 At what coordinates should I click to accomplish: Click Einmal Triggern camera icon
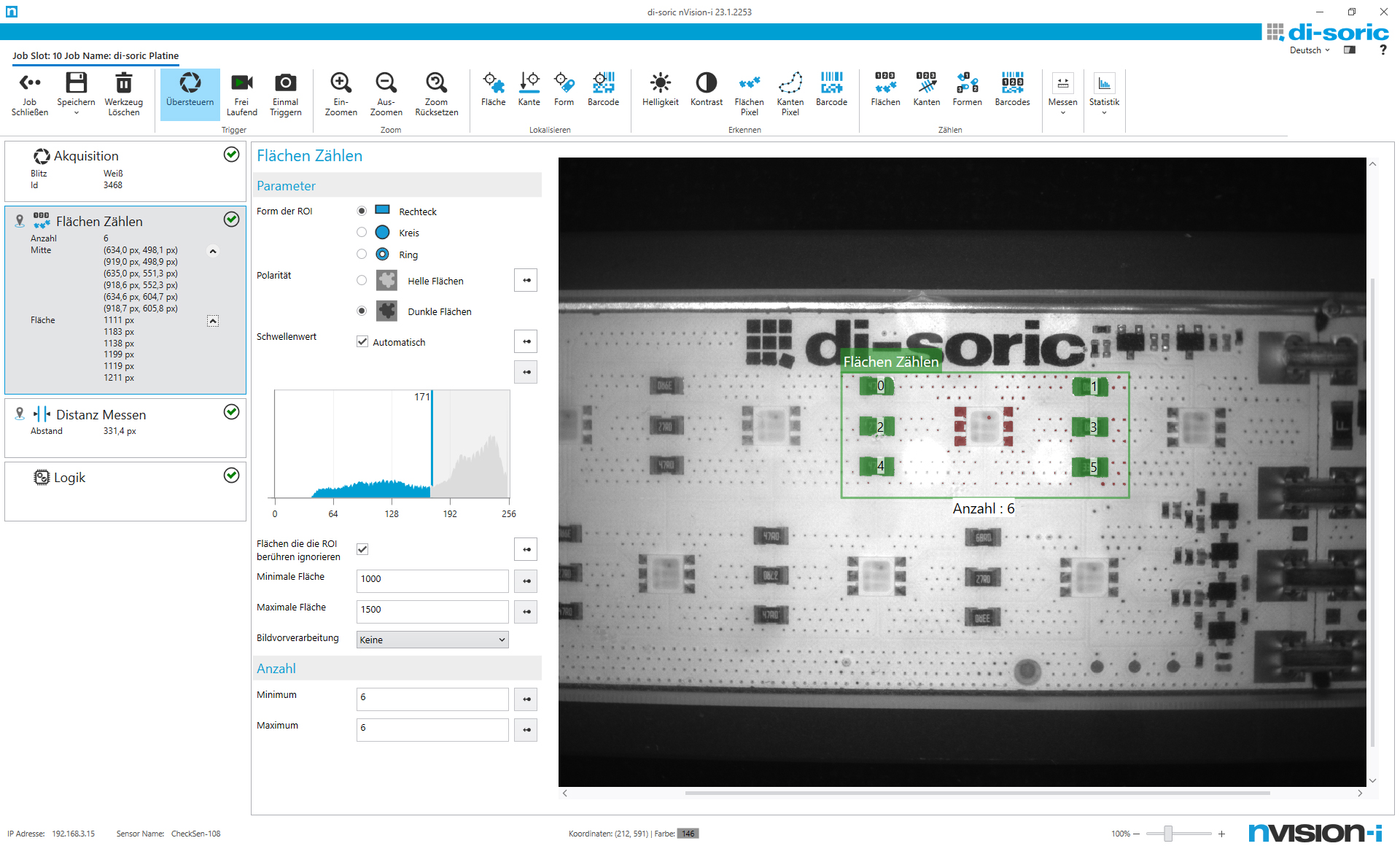285,94
